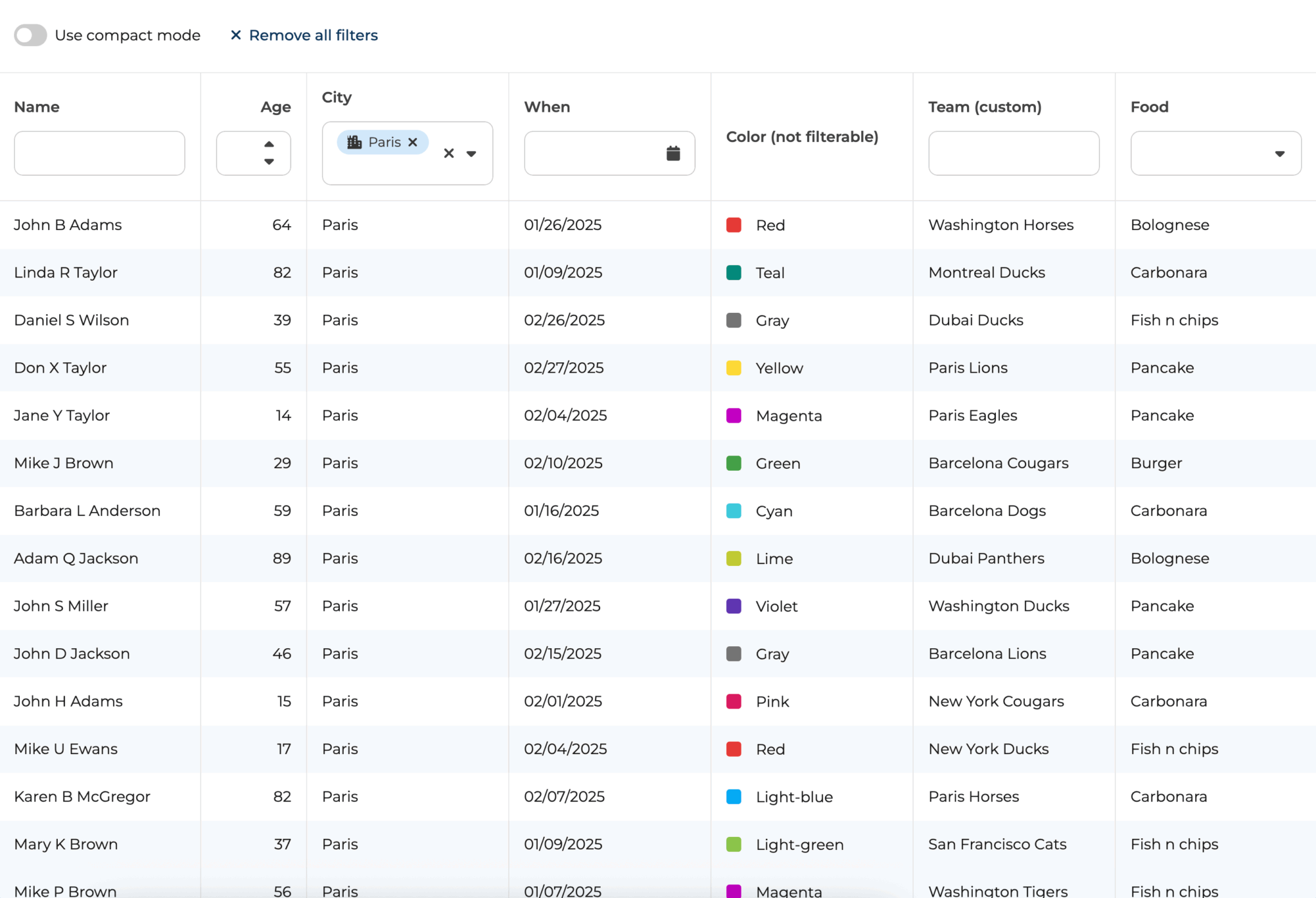This screenshot has width=1316, height=898.
Task: Select the Linda R Taylor row name
Action: (66, 272)
